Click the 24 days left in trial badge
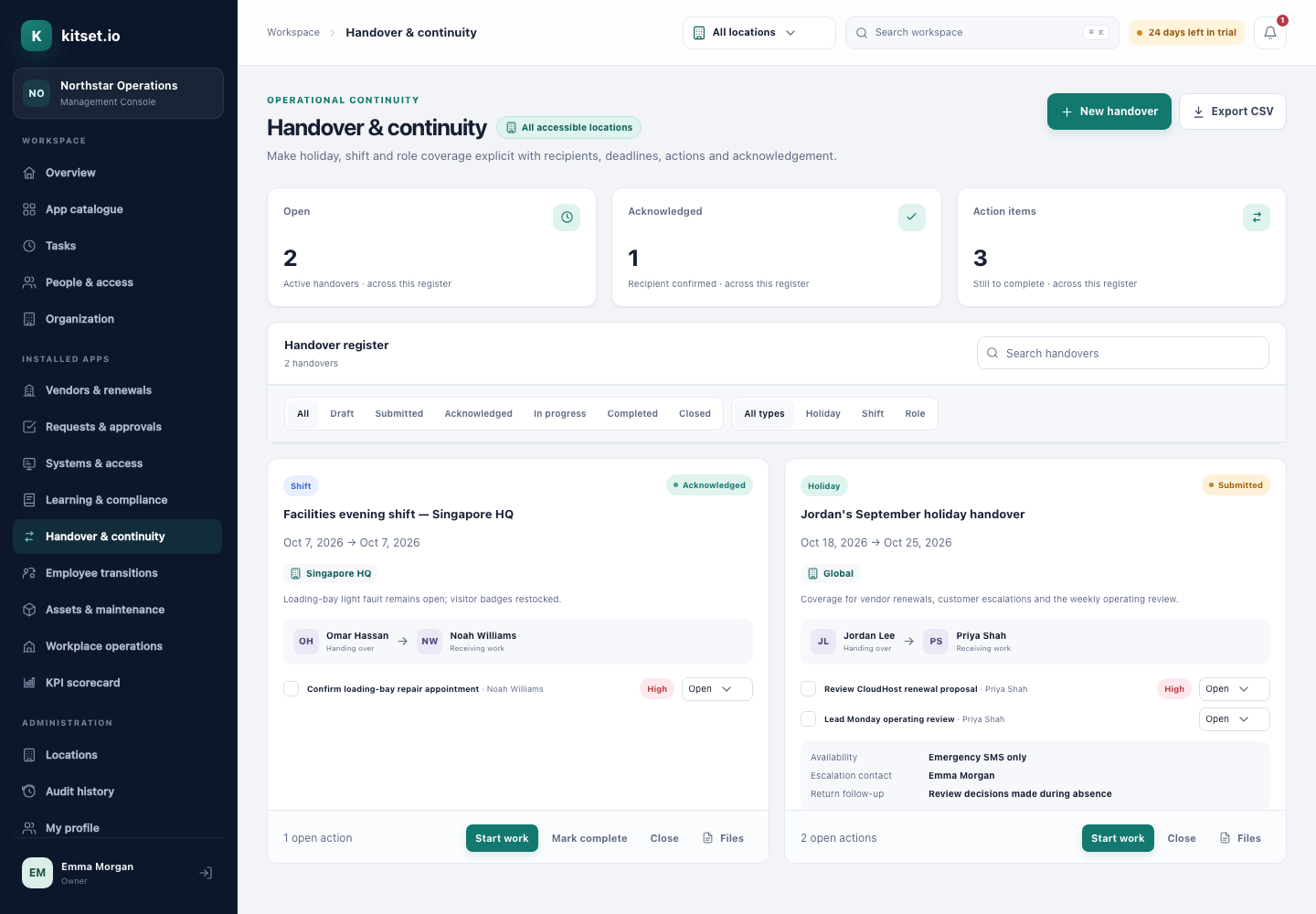 point(1186,33)
